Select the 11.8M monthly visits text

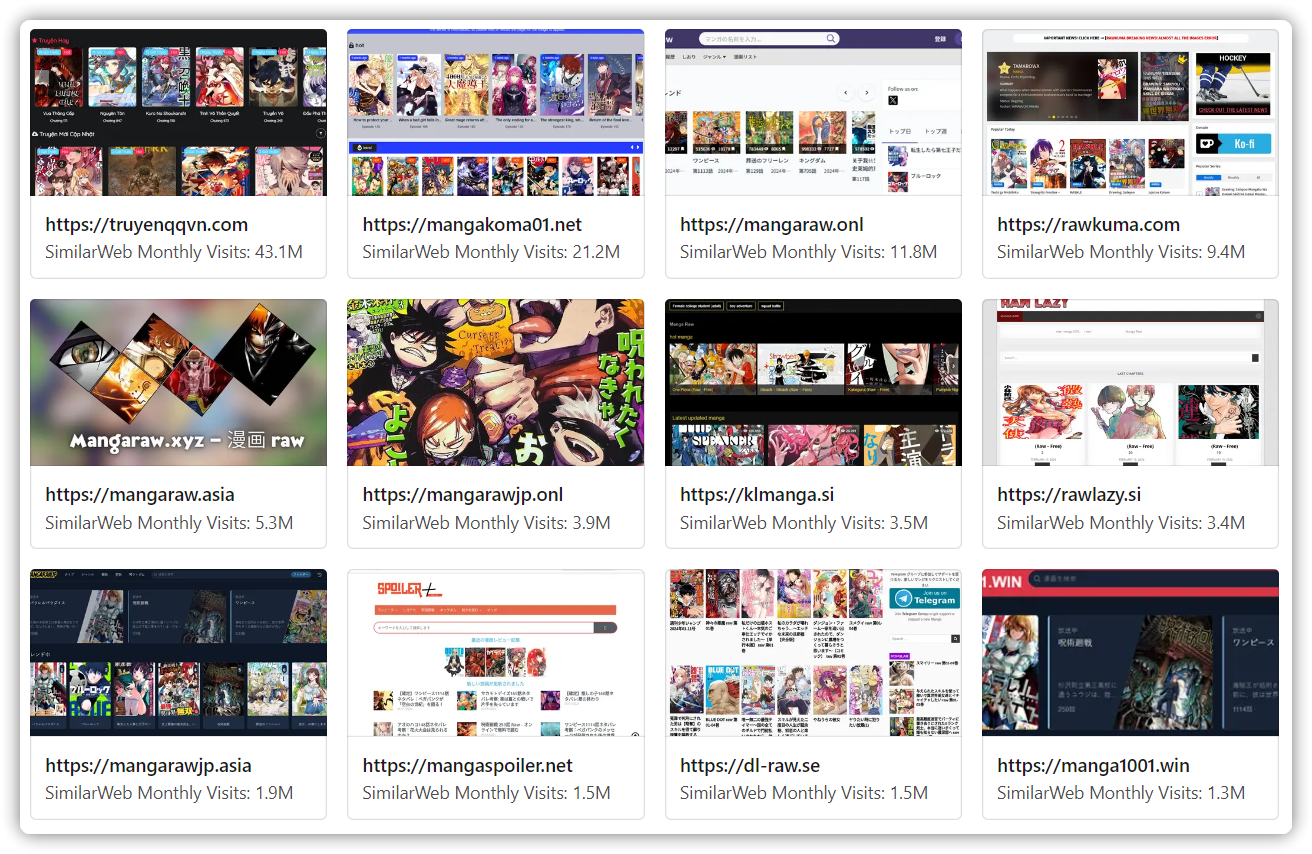click(x=809, y=252)
